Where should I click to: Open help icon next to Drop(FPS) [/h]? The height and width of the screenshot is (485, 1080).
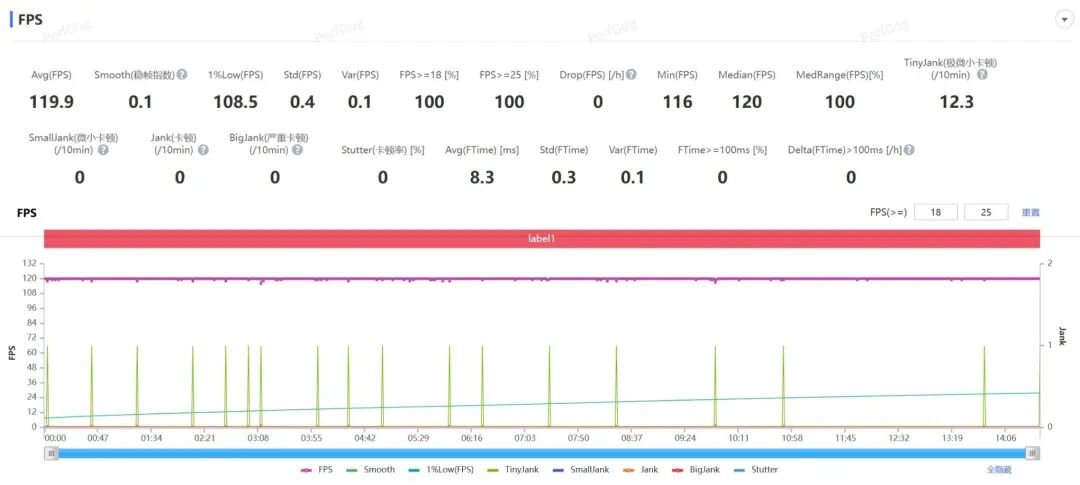[x=631, y=74]
